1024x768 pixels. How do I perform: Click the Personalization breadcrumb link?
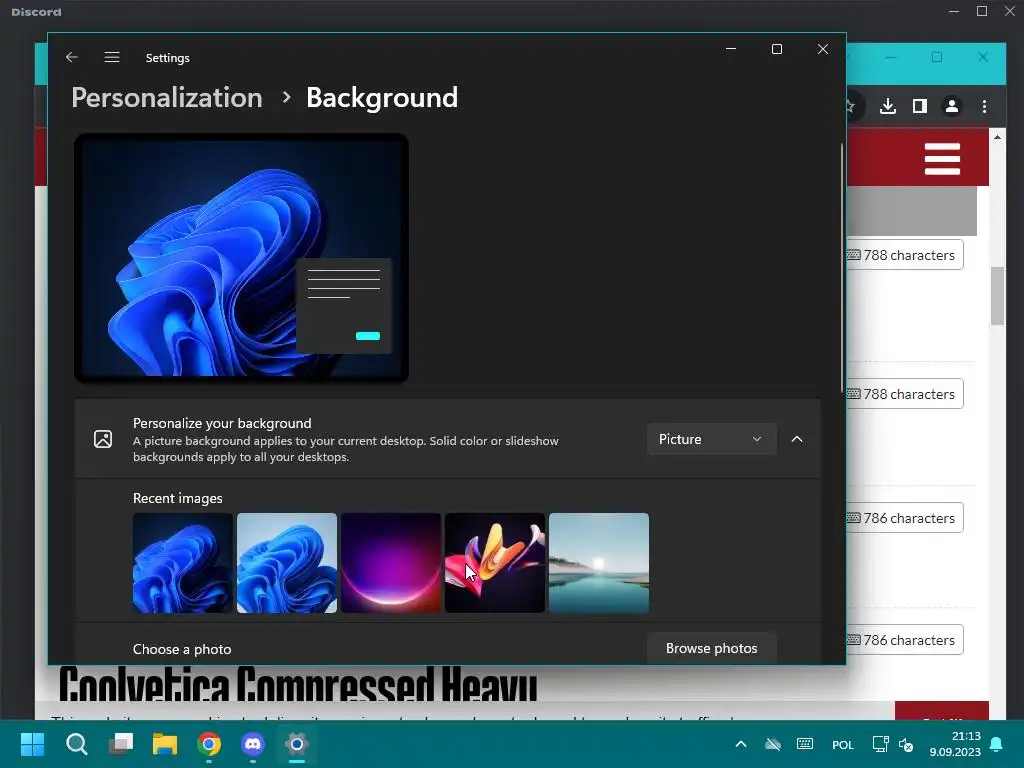[x=167, y=98]
